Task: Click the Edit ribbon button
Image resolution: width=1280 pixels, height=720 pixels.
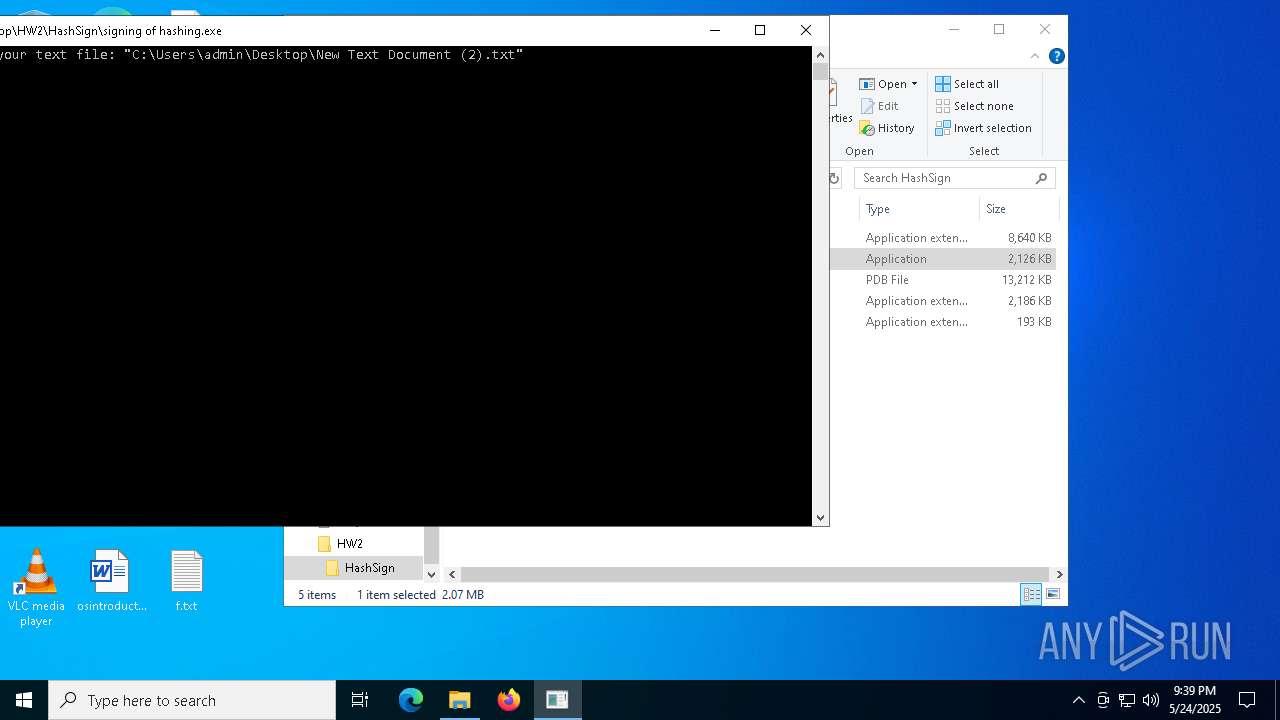Action: 879,106
